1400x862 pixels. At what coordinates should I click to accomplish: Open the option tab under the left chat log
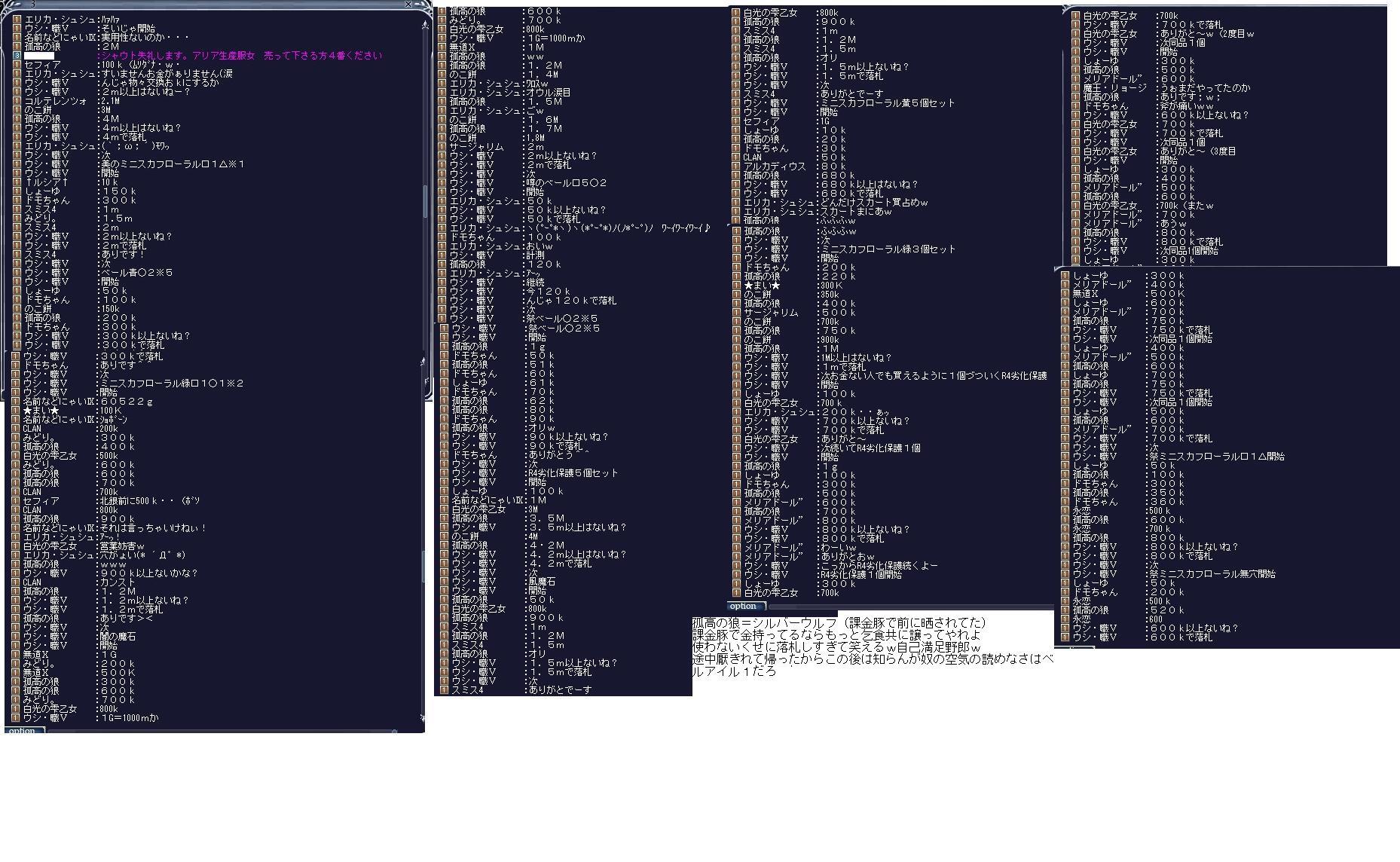23,730
